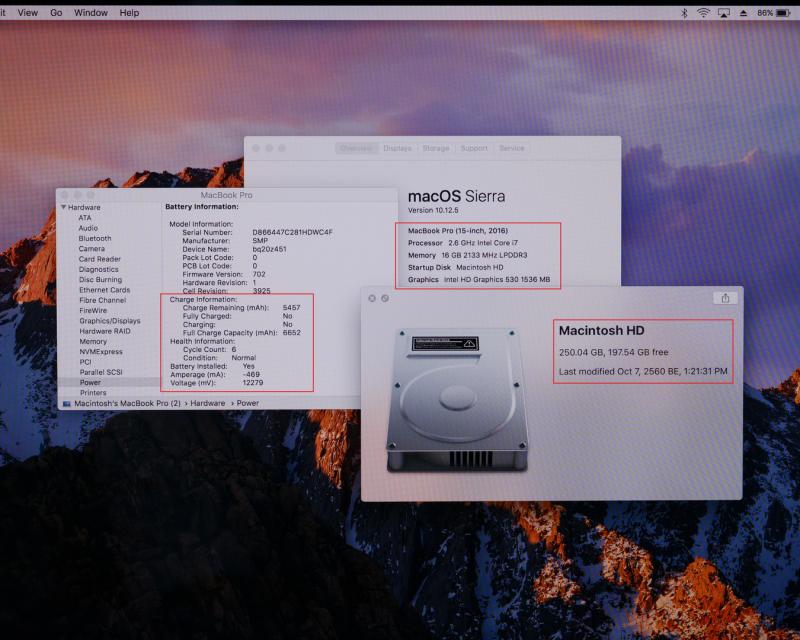Select Memory in hardware sidebar

coord(93,341)
